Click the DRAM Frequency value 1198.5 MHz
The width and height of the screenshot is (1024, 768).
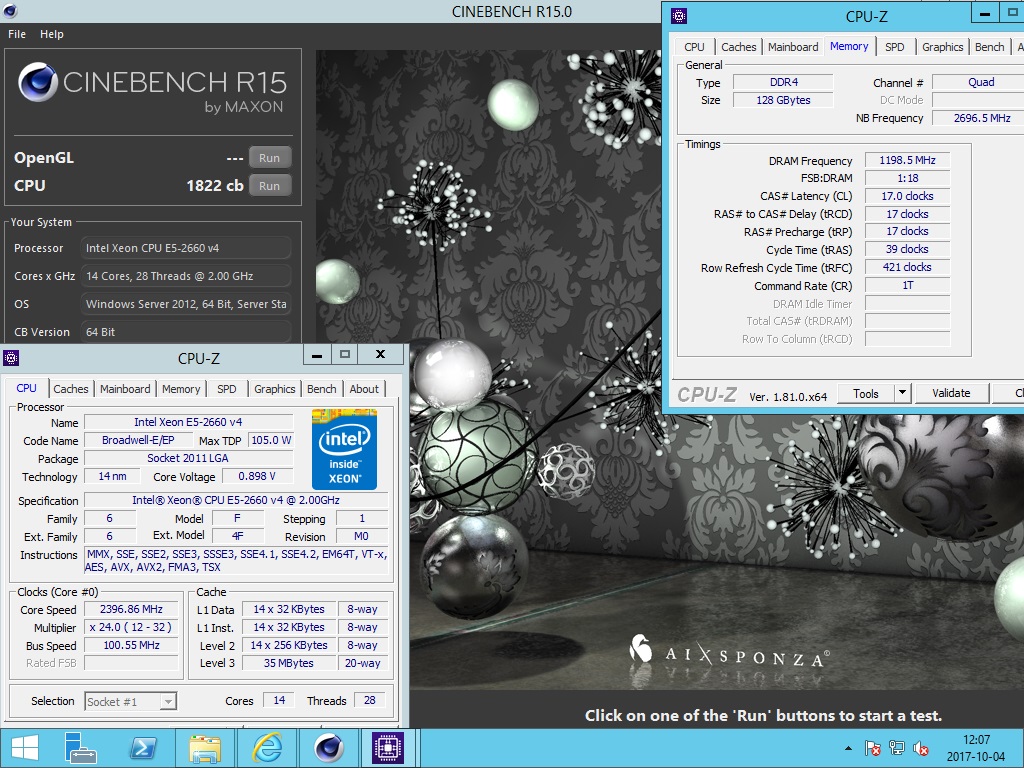pyautogui.click(x=907, y=160)
